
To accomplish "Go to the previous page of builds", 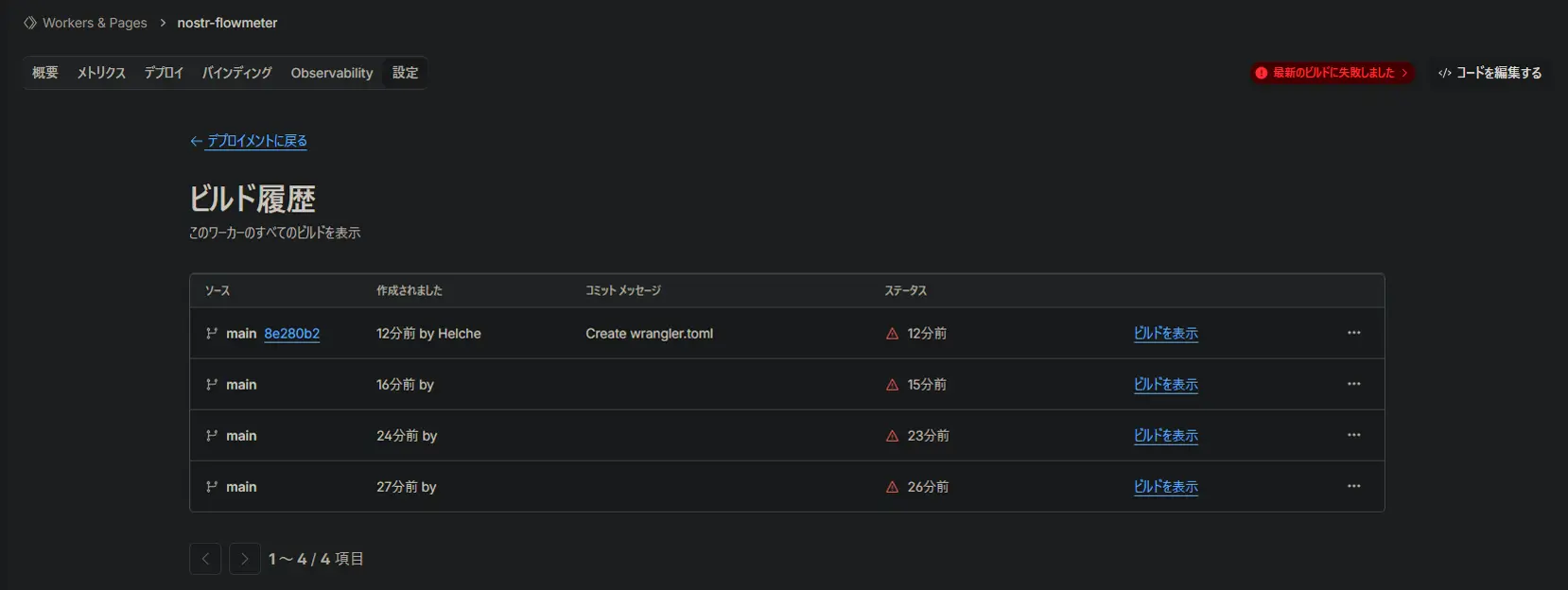I will pos(205,559).
